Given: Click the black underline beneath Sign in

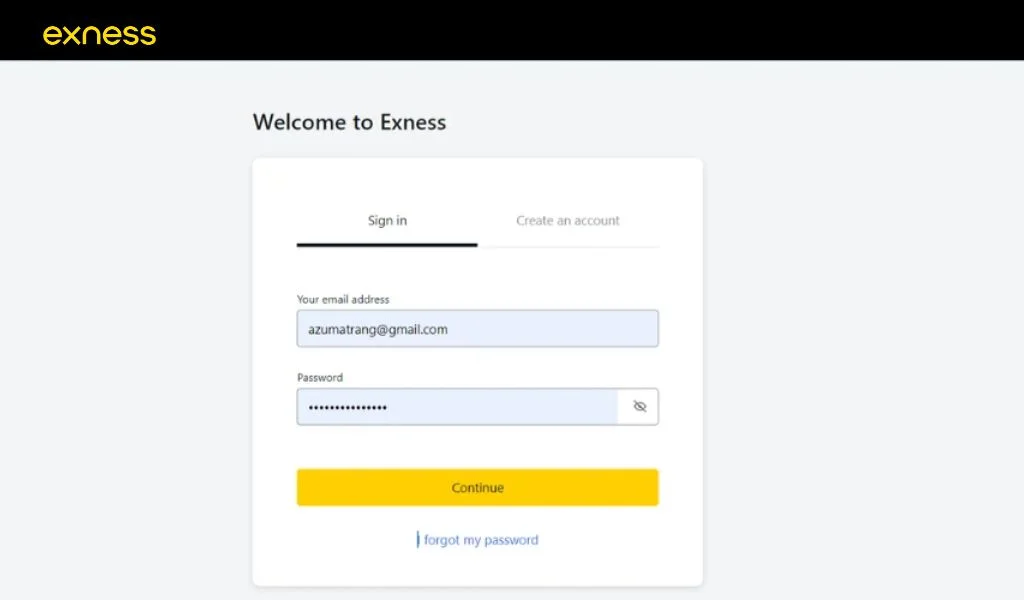Looking at the screenshot, I should click(x=387, y=244).
